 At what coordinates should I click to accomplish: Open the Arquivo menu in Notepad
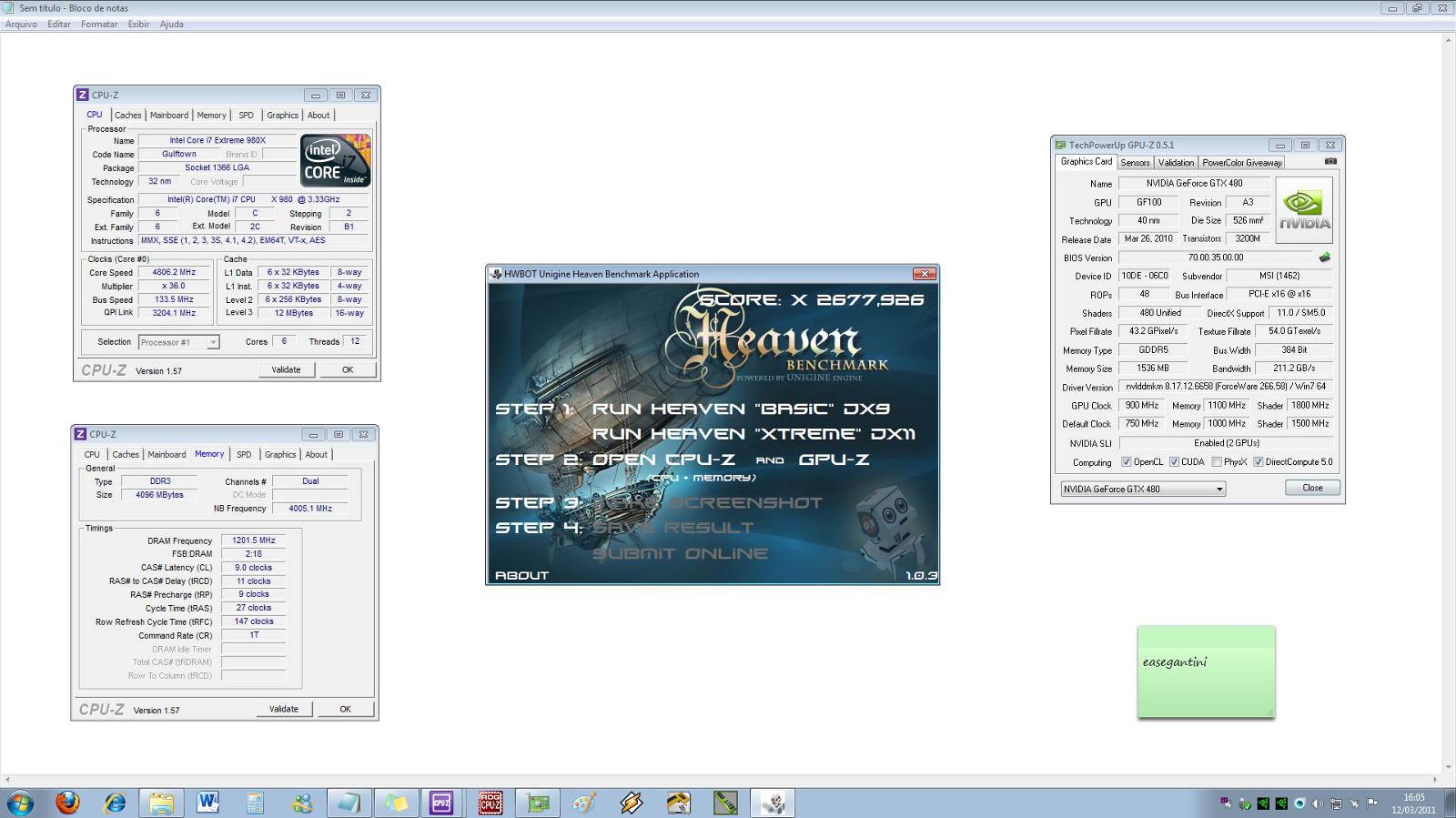21,25
